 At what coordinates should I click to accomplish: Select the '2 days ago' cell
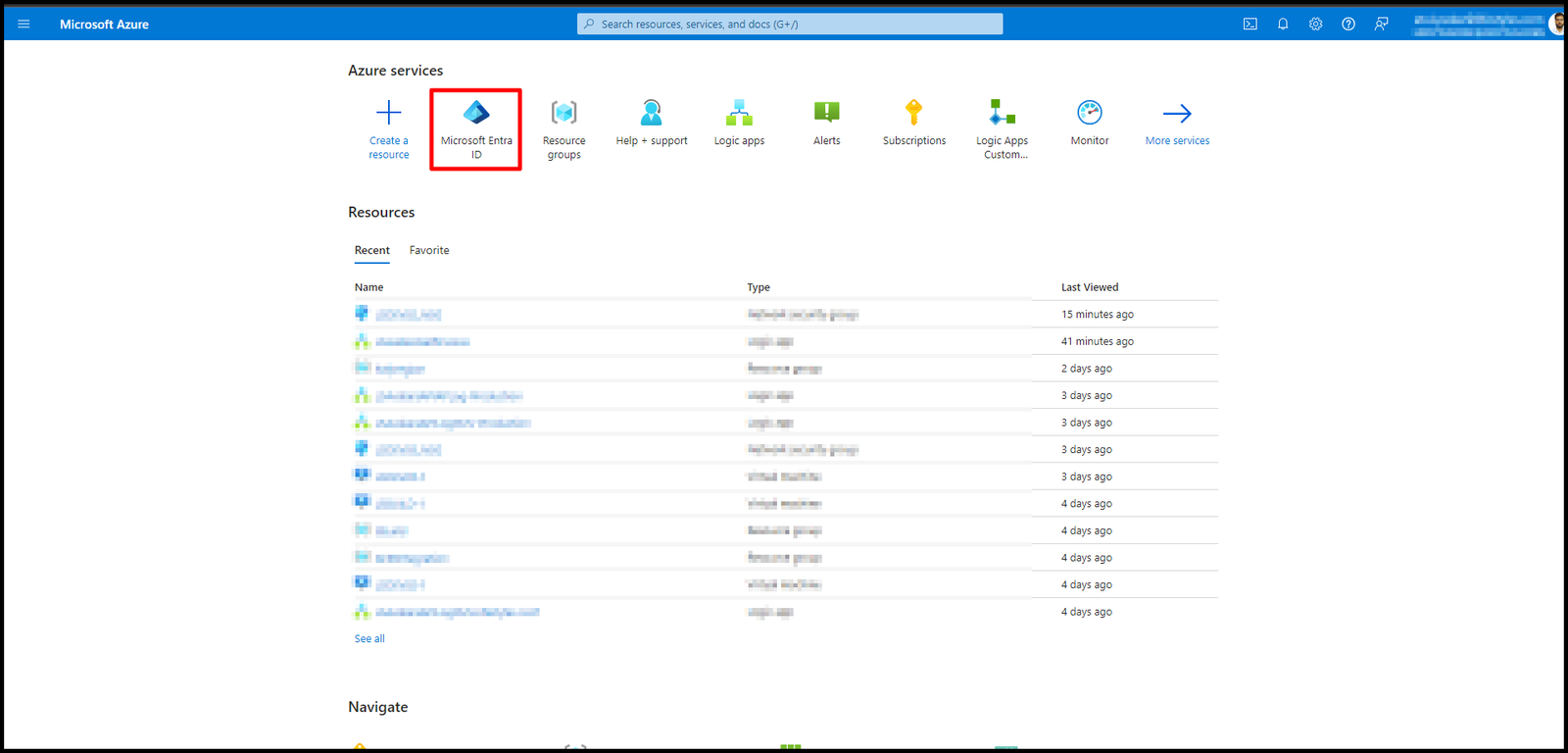[1087, 369]
